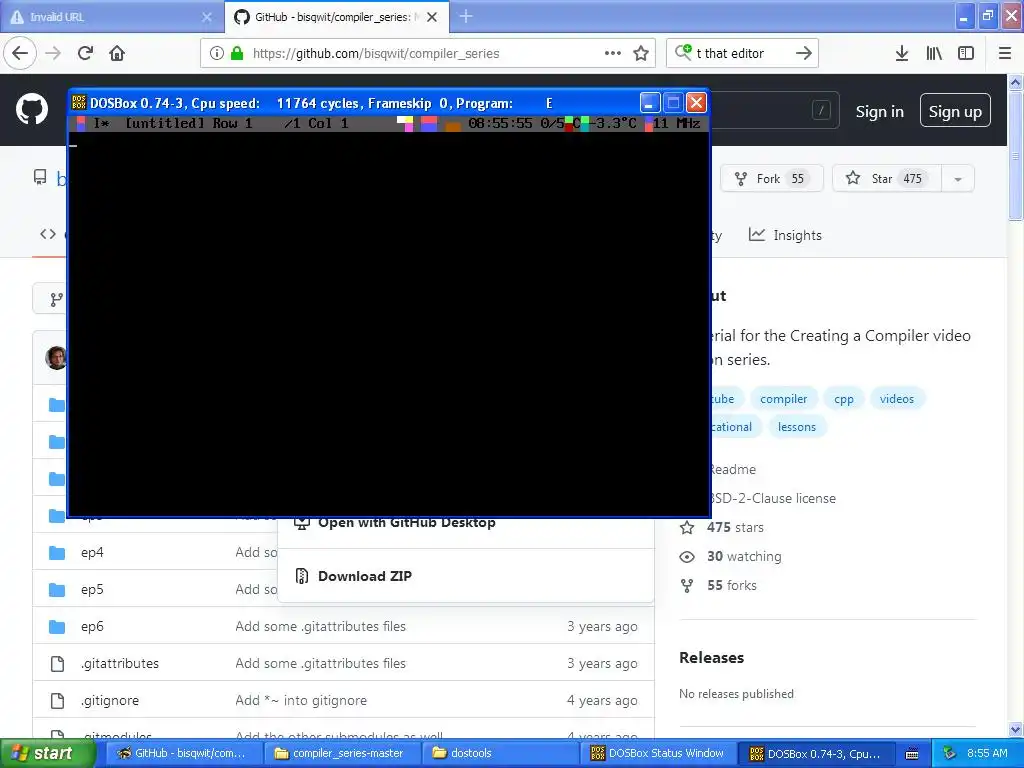
Task: Open the ep5 folder link
Action: coord(92,590)
